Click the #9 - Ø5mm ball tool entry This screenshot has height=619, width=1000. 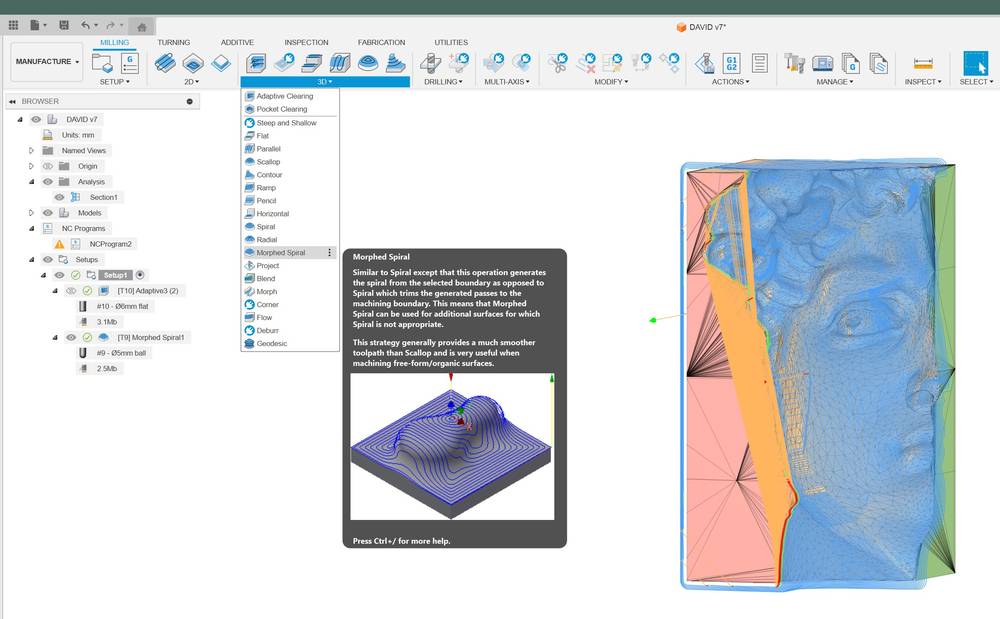[x=121, y=353]
